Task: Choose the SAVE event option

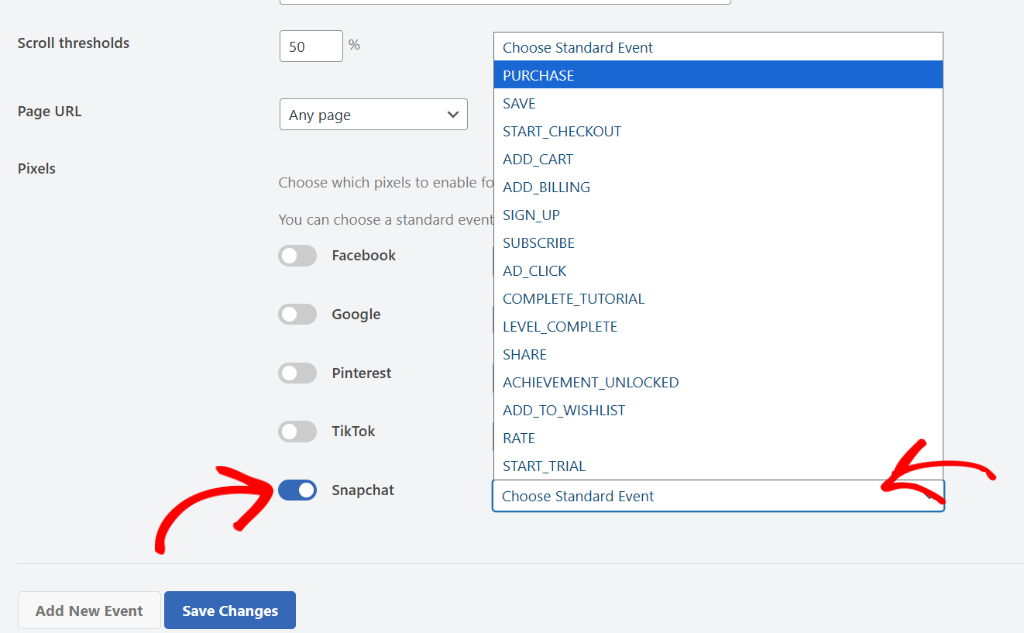Action: point(519,104)
